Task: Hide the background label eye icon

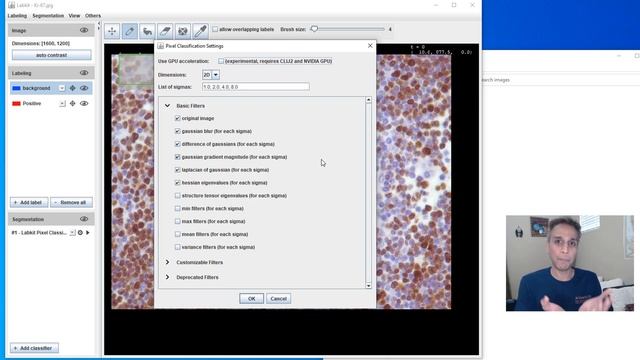Action: (x=84, y=88)
